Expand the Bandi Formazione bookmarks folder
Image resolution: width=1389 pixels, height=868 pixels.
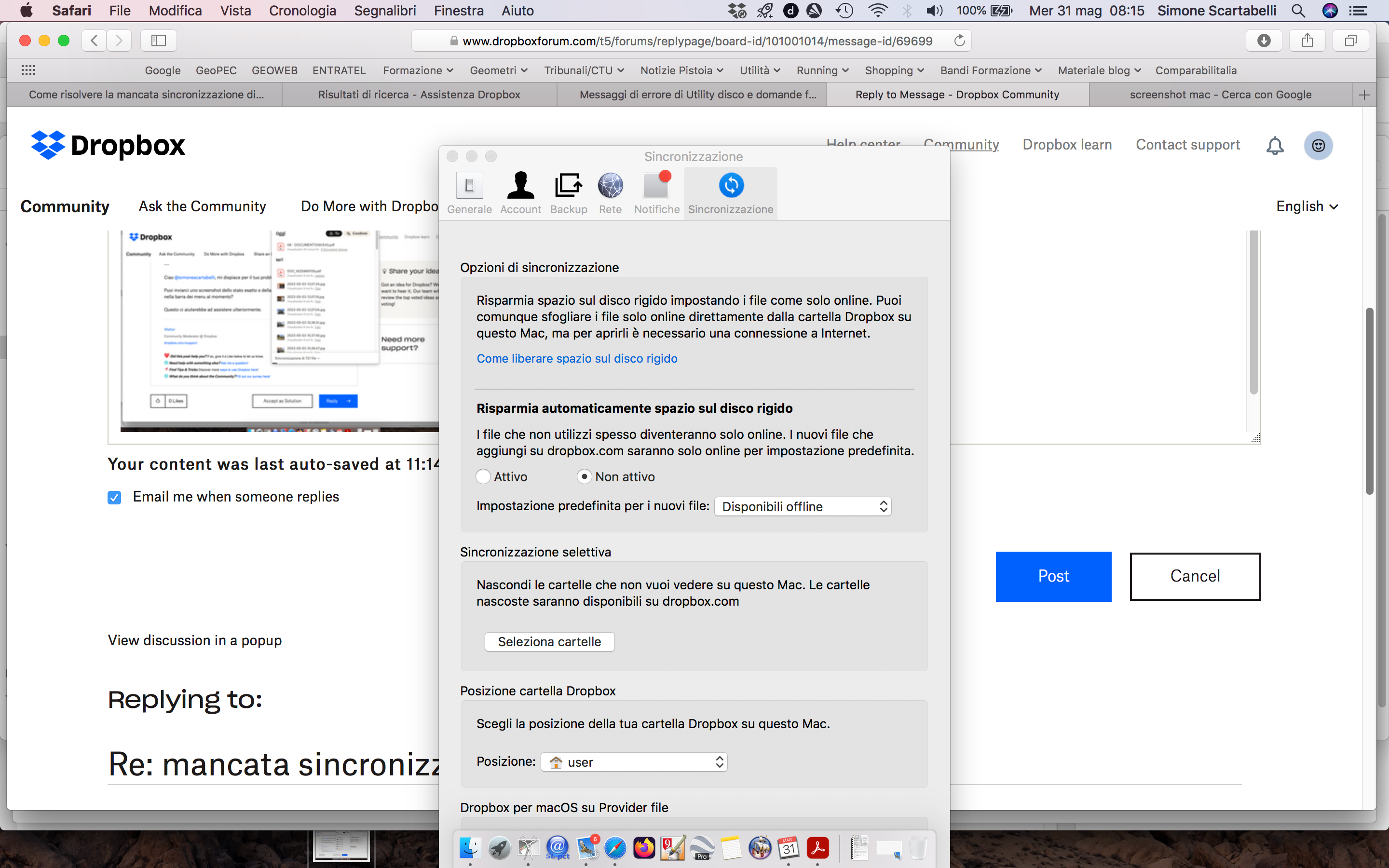991,70
